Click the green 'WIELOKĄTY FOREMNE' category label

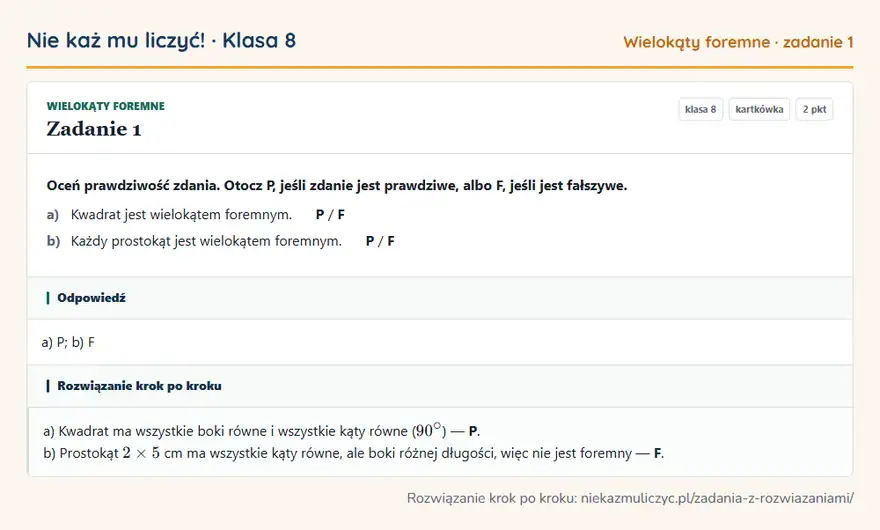[x=106, y=106]
